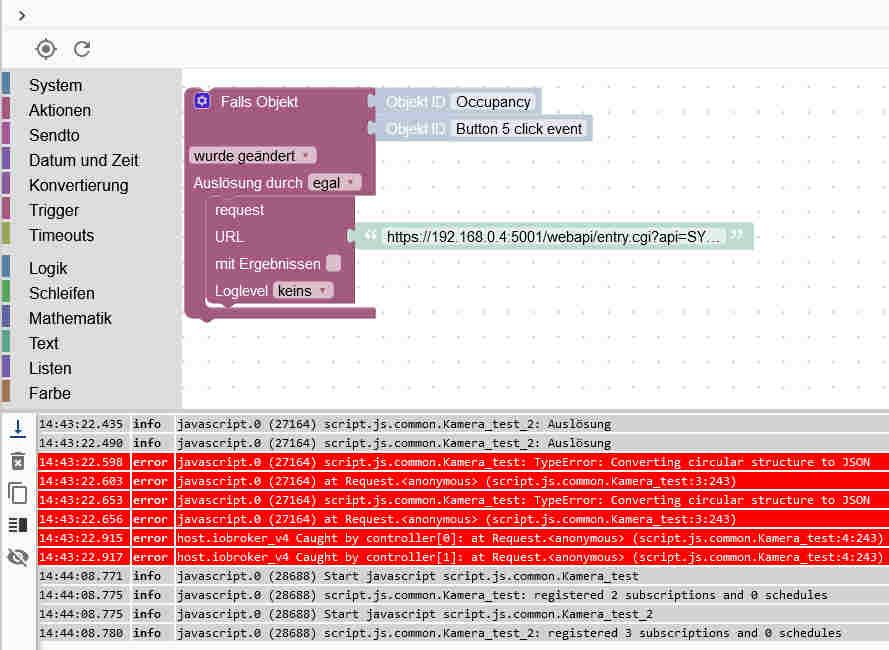The height and width of the screenshot is (650, 889).
Task: Click the Occupancy object ID field
Action: click(494, 102)
